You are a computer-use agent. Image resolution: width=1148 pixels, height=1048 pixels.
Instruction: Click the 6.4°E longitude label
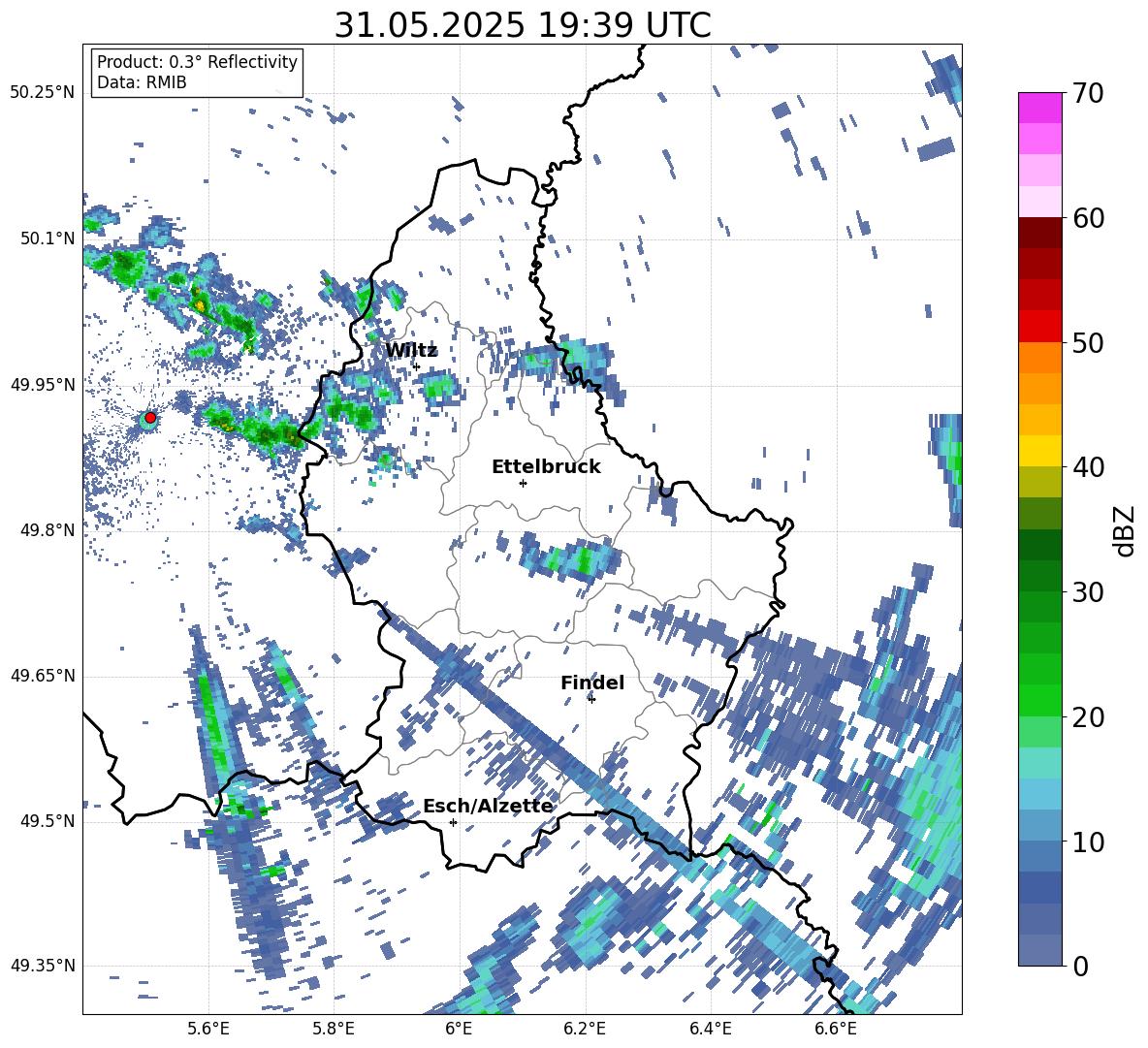coord(710,1029)
